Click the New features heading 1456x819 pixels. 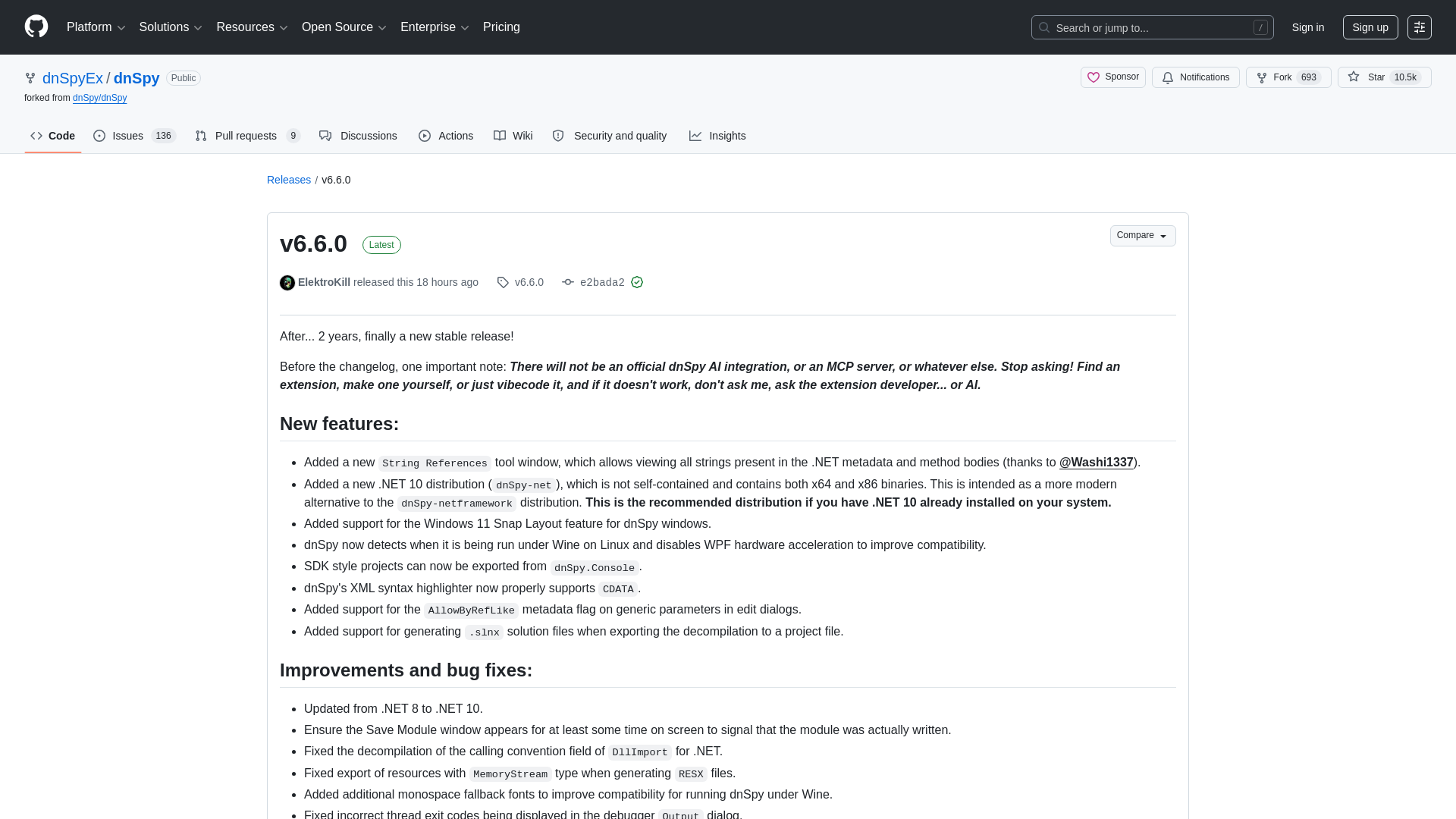(x=339, y=424)
